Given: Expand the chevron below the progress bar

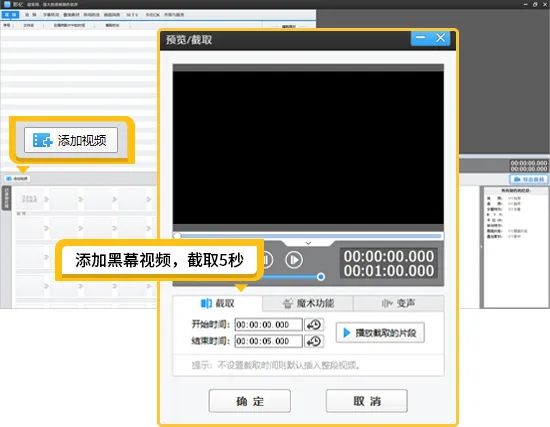Looking at the screenshot, I should (x=308, y=243).
